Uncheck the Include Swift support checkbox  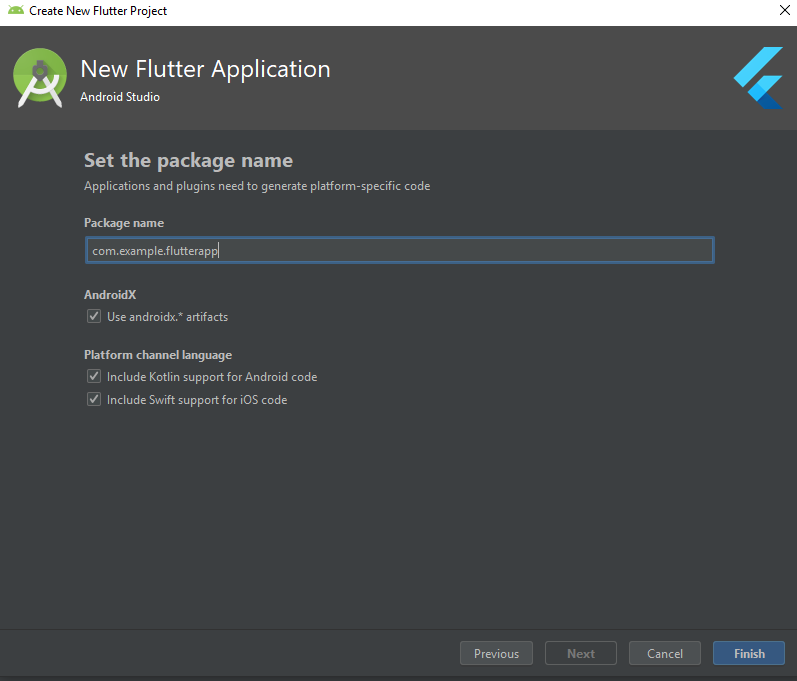94,399
